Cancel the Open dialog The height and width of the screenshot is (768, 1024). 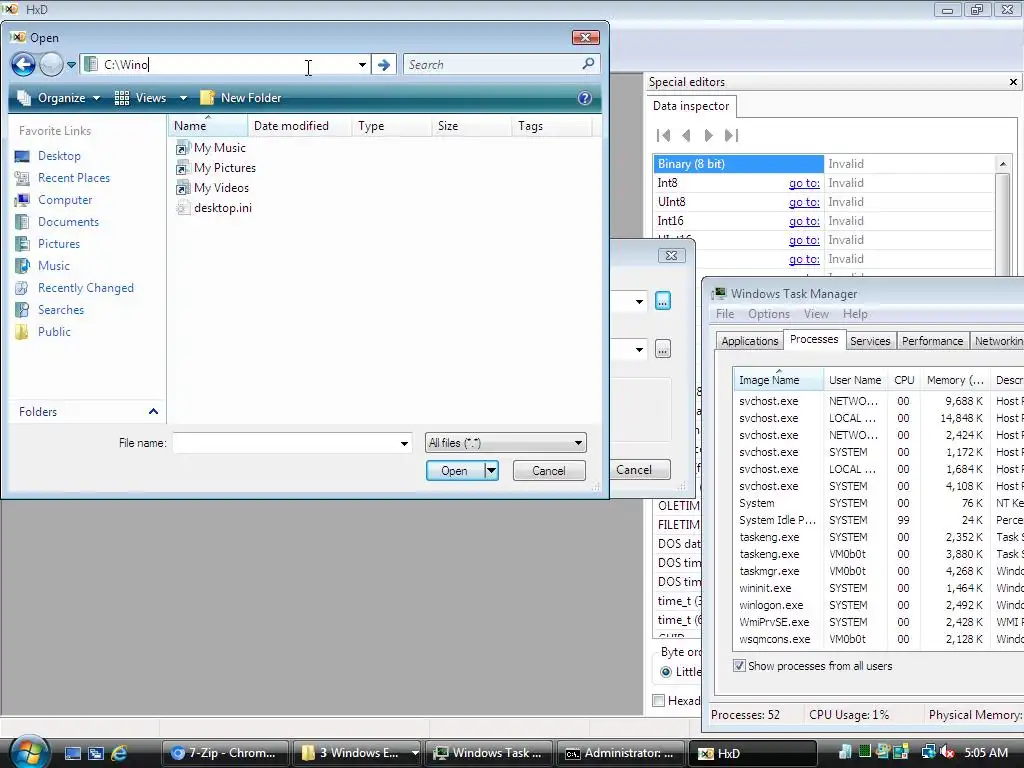pos(549,471)
